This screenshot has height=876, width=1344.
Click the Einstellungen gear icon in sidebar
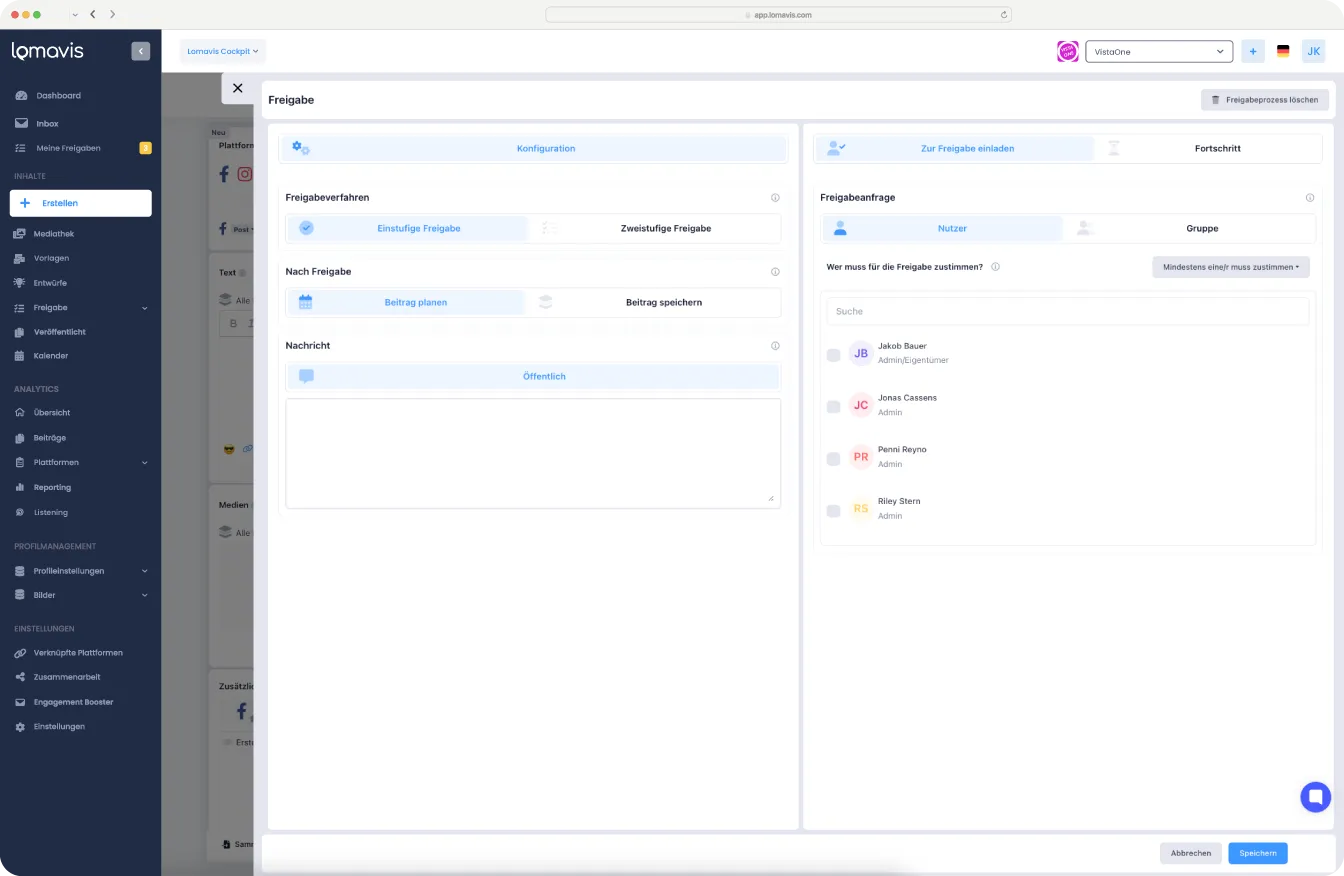click(20, 727)
